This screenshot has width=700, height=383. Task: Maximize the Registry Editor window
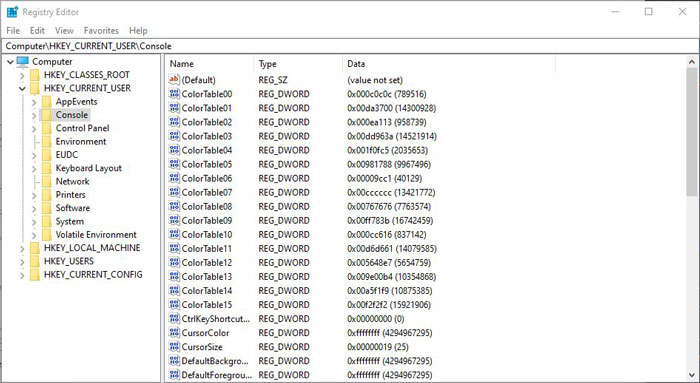(x=649, y=12)
